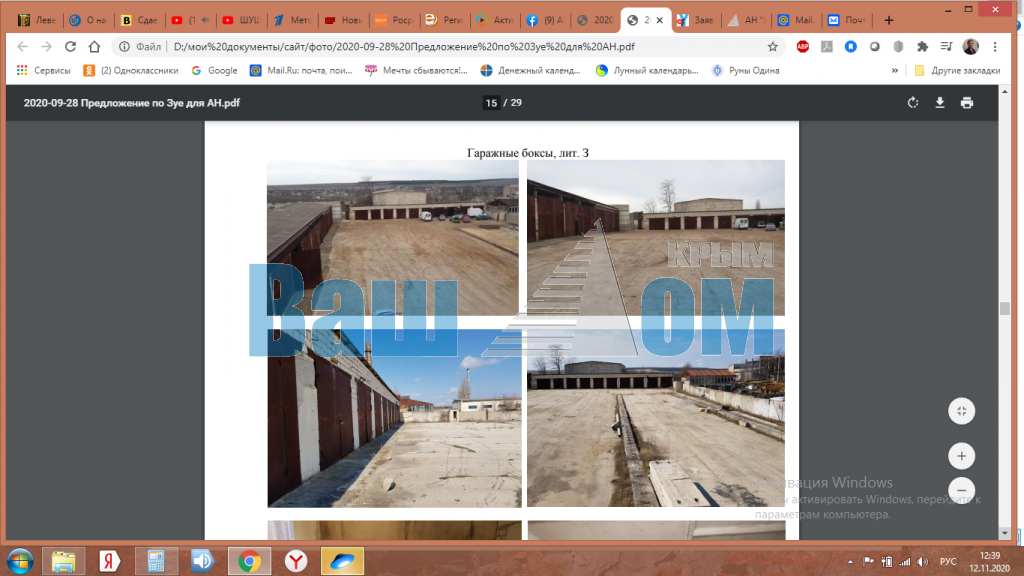Print the PDF document
The image size is (1024, 576).
tap(967, 103)
